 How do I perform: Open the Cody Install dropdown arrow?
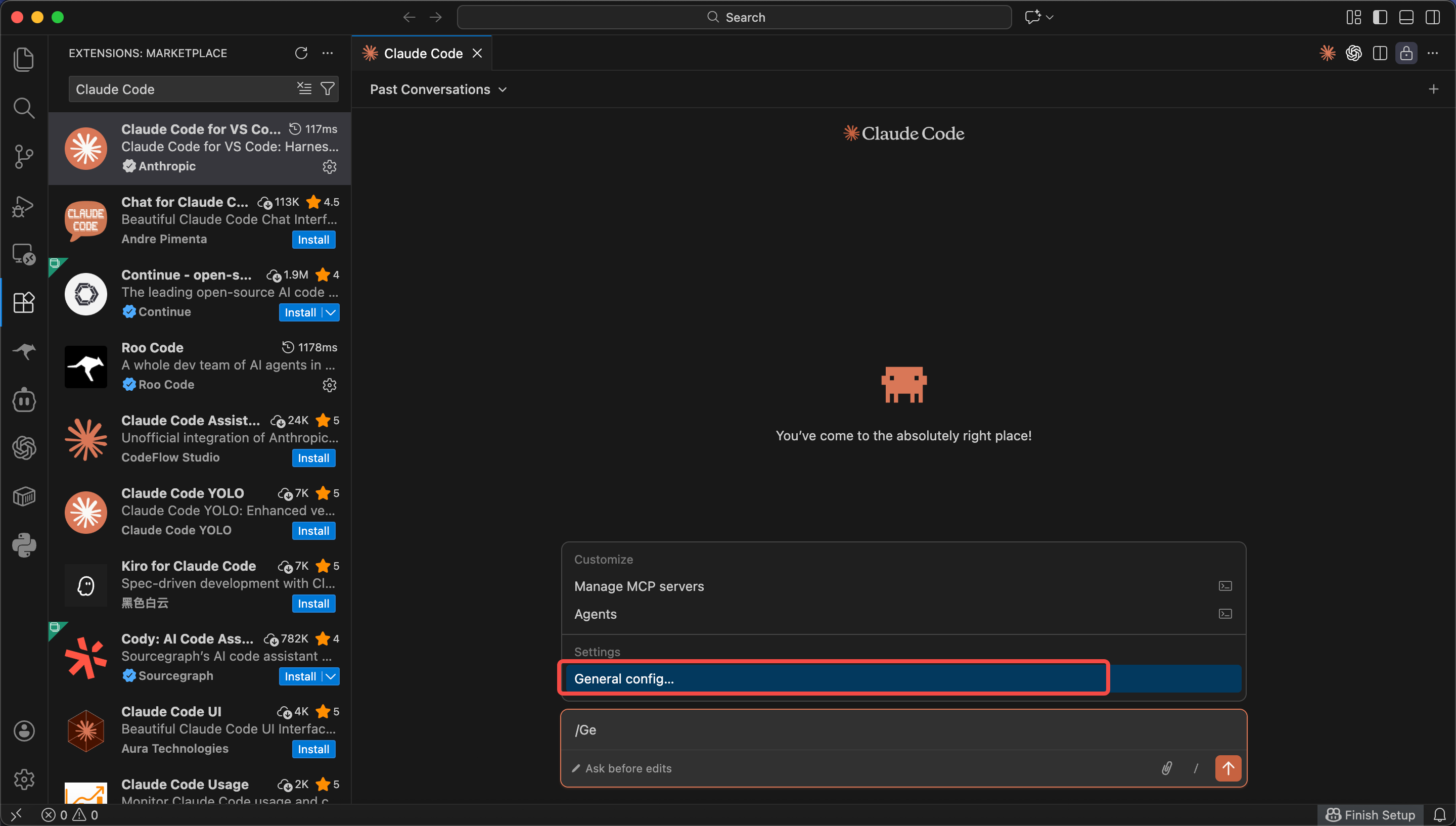(x=331, y=676)
